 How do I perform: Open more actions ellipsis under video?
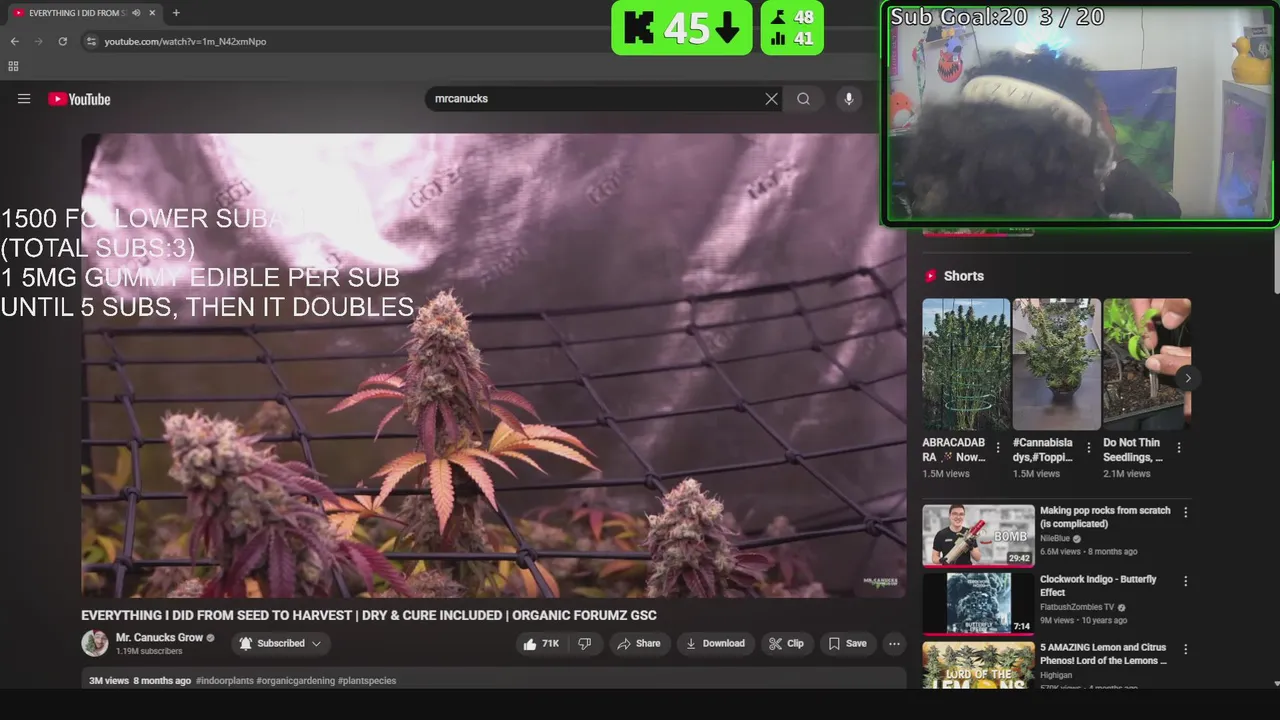(x=894, y=644)
